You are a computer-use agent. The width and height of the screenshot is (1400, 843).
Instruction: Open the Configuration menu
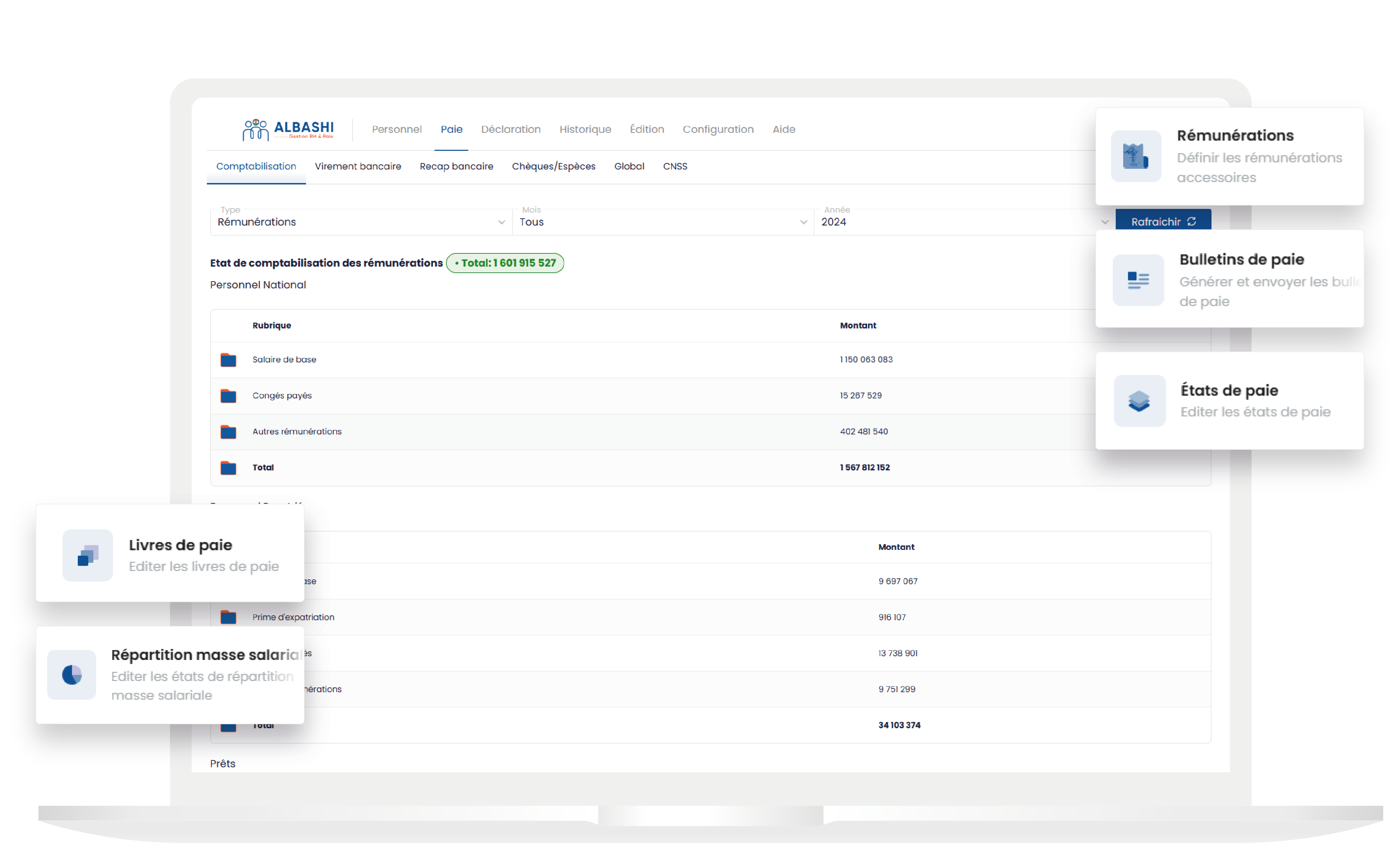coord(718,129)
